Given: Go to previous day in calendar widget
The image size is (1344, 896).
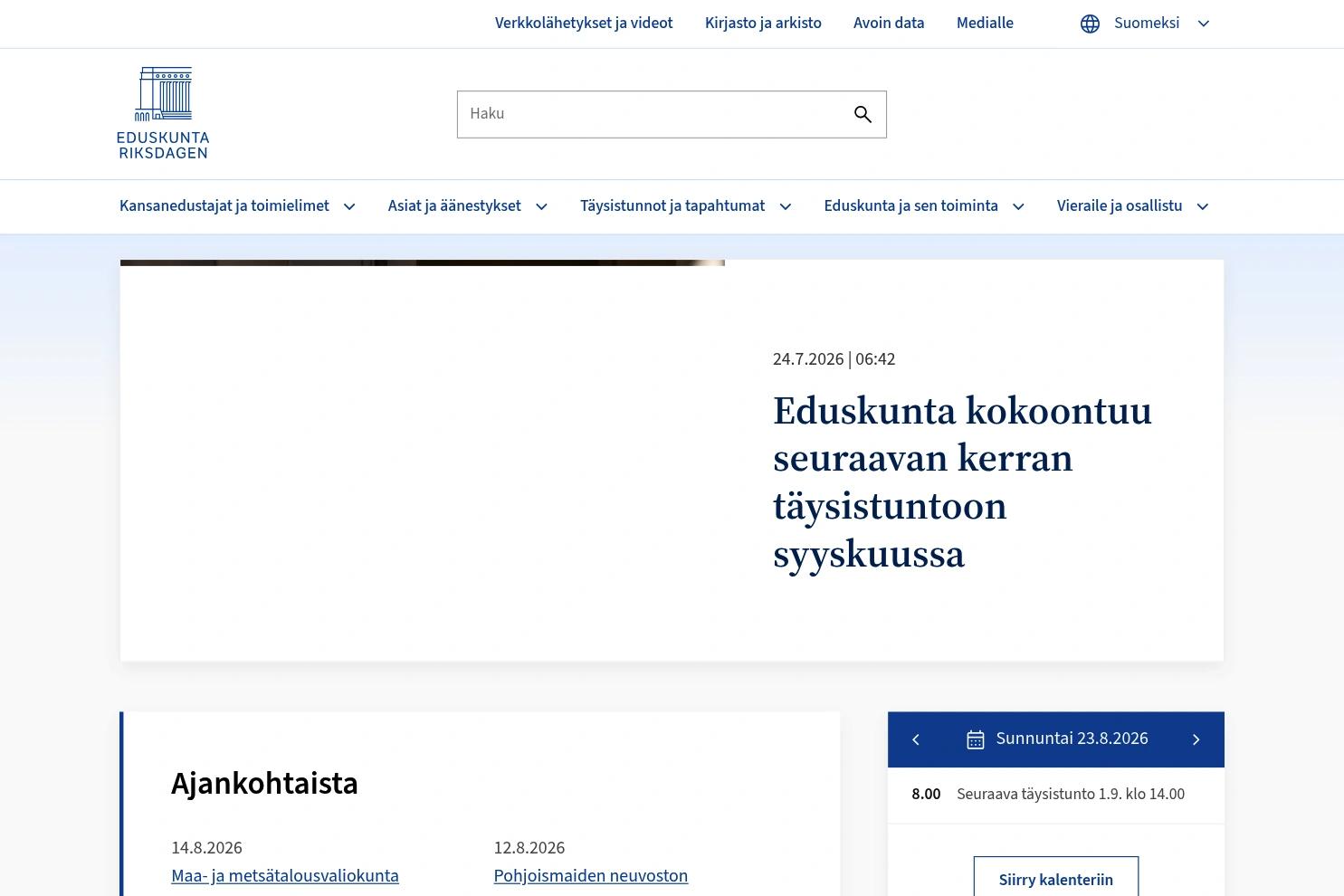Looking at the screenshot, I should click(916, 739).
